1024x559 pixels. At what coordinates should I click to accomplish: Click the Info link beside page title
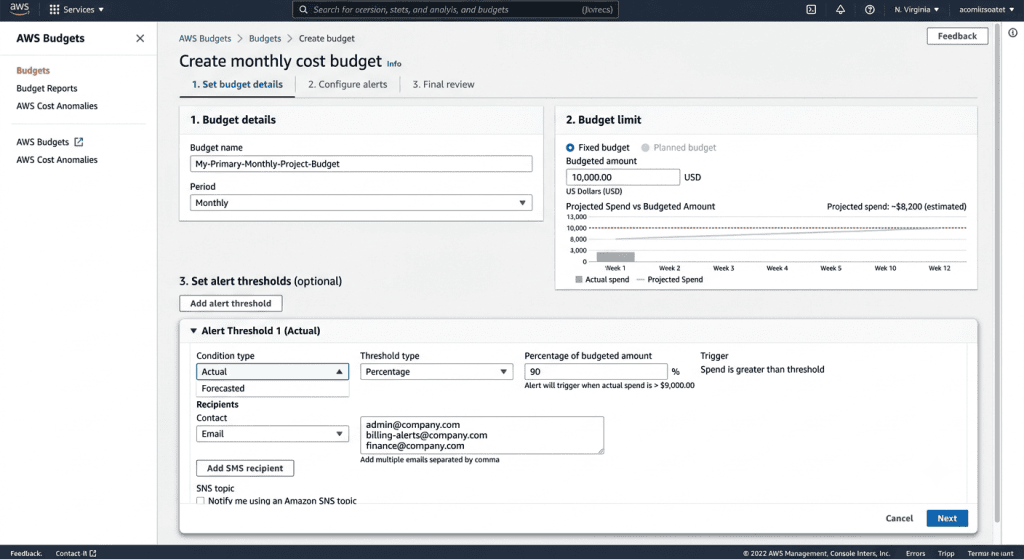[x=394, y=64]
